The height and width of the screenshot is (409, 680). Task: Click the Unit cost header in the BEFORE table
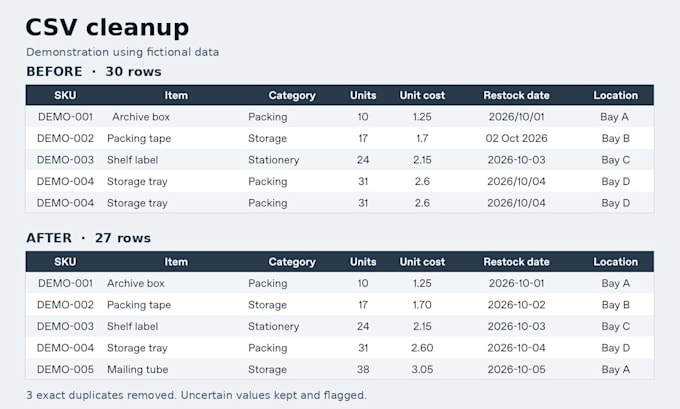click(x=422, y=95)
